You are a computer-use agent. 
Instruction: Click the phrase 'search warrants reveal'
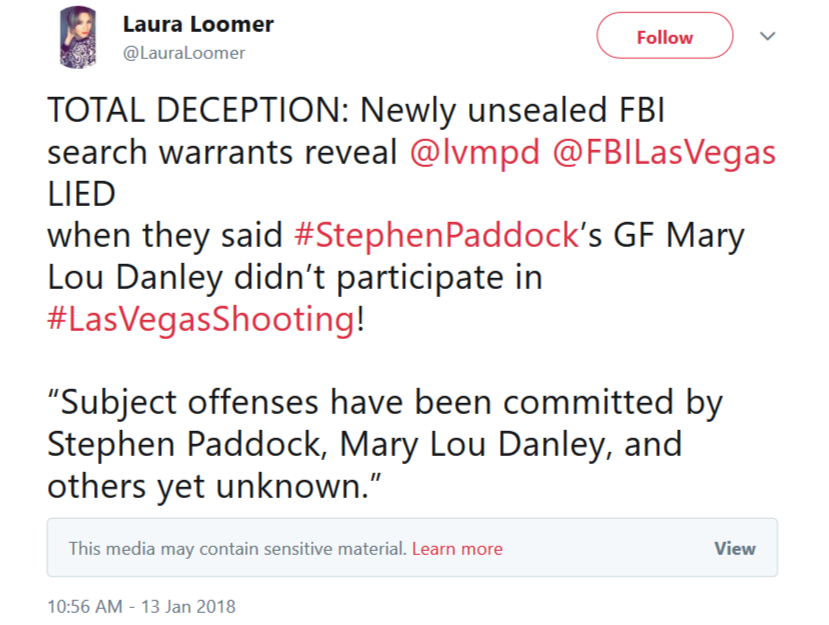[223, 152]
